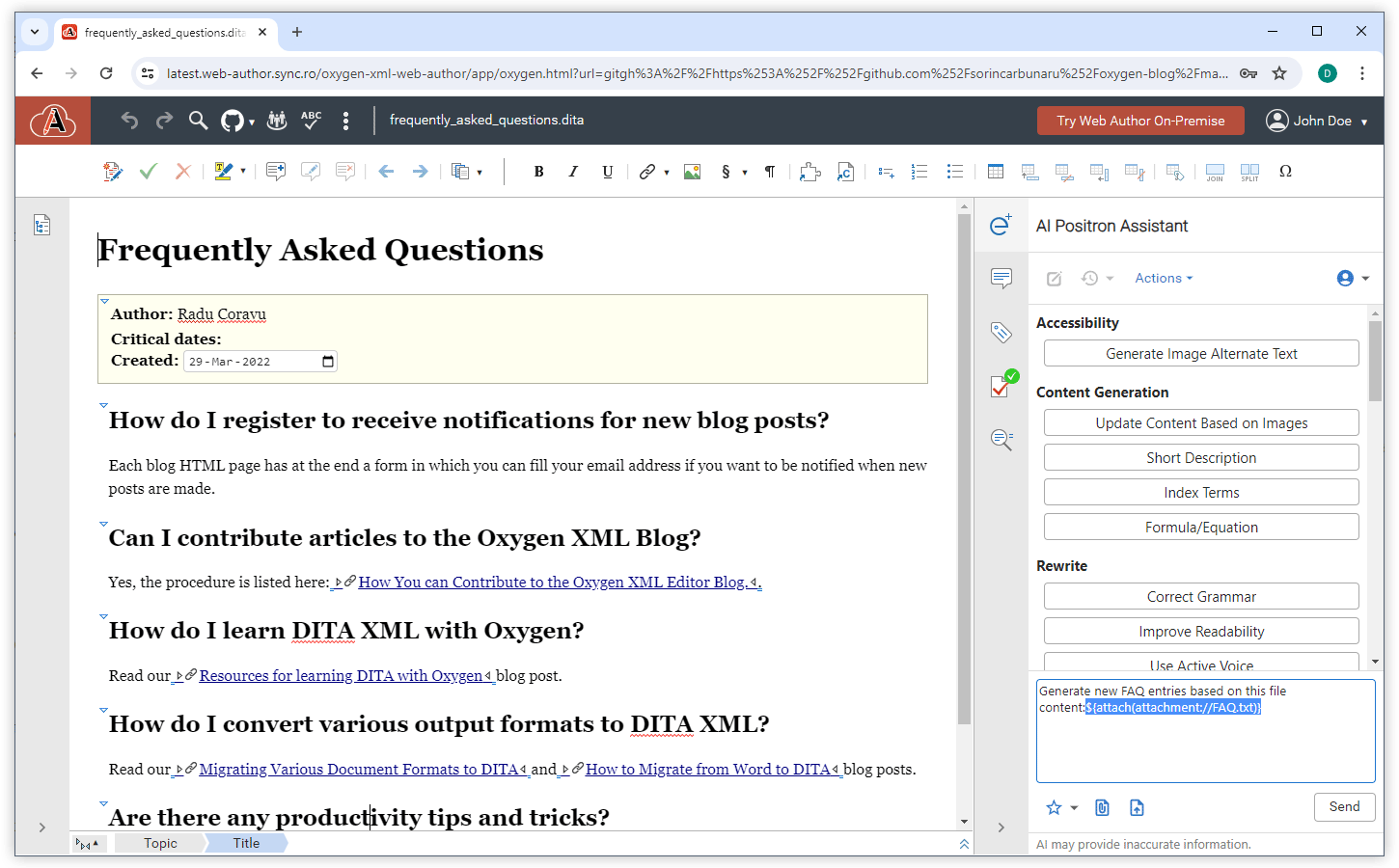The height and width of the screenshot is (868, 1399).
Task: Click the Split cells icon
Action: point(1249,172)
